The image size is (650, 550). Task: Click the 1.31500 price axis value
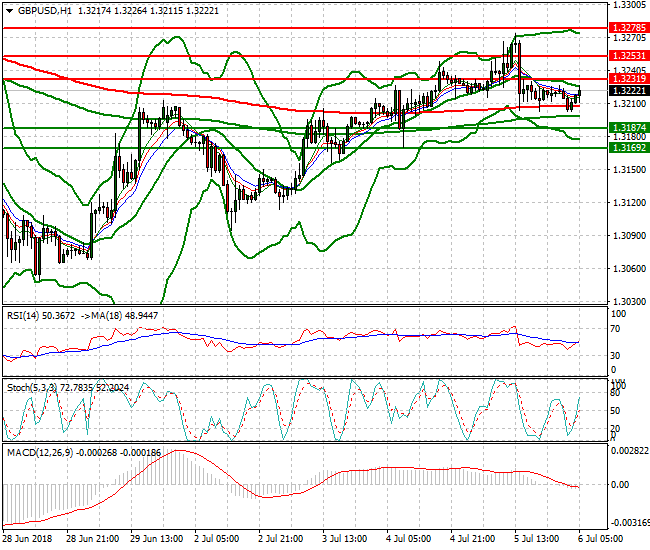coord(629,170)
